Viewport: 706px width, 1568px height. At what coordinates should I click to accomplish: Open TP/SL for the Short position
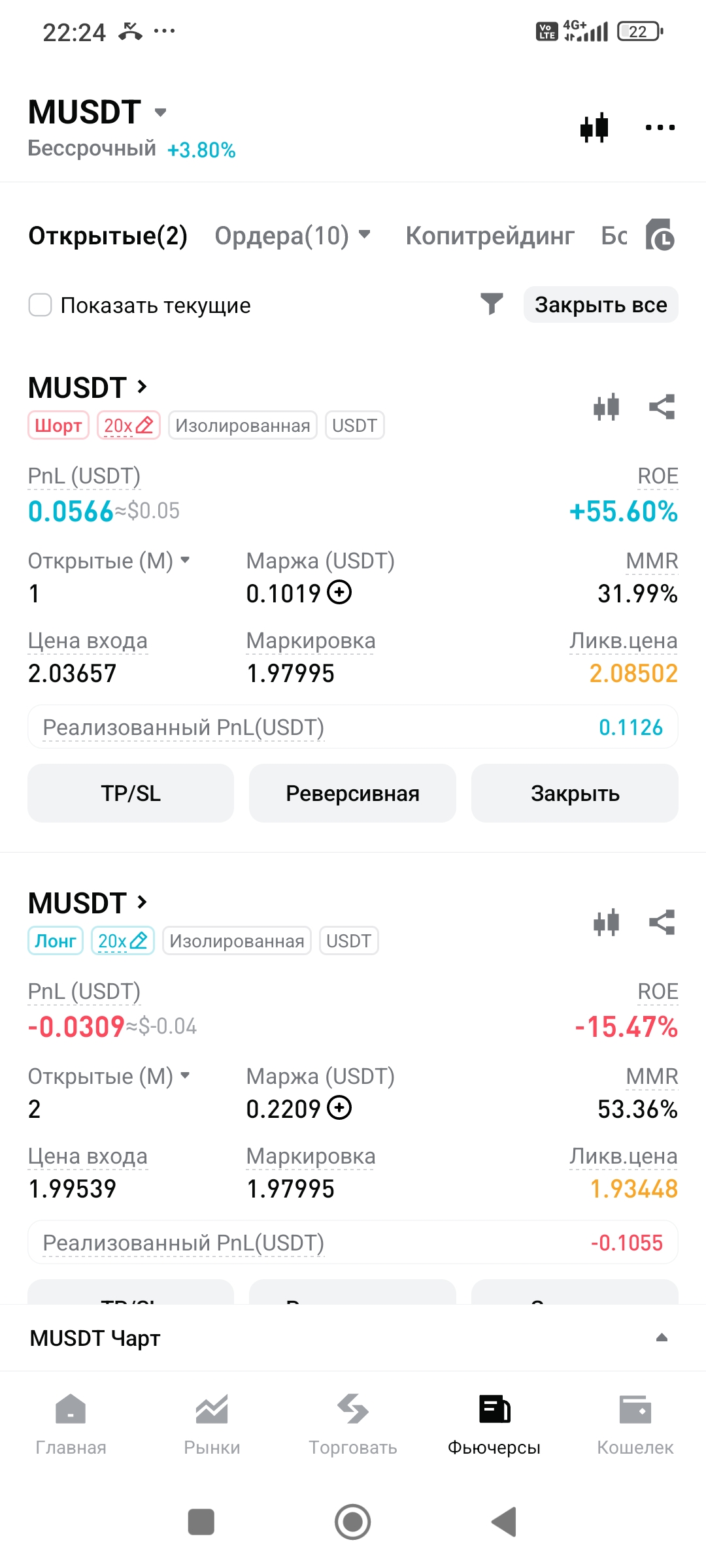point(131,793)
